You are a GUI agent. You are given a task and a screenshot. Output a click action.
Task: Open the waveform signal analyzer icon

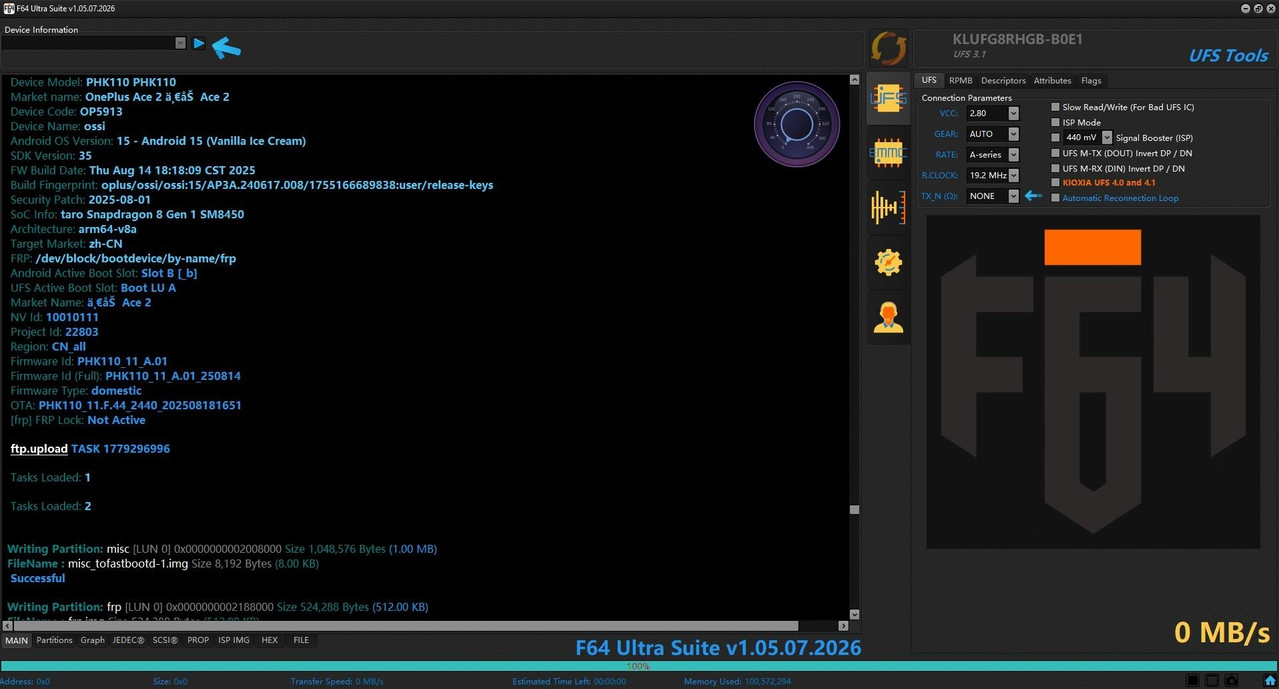pyautogui.click(x=888, y=207)
